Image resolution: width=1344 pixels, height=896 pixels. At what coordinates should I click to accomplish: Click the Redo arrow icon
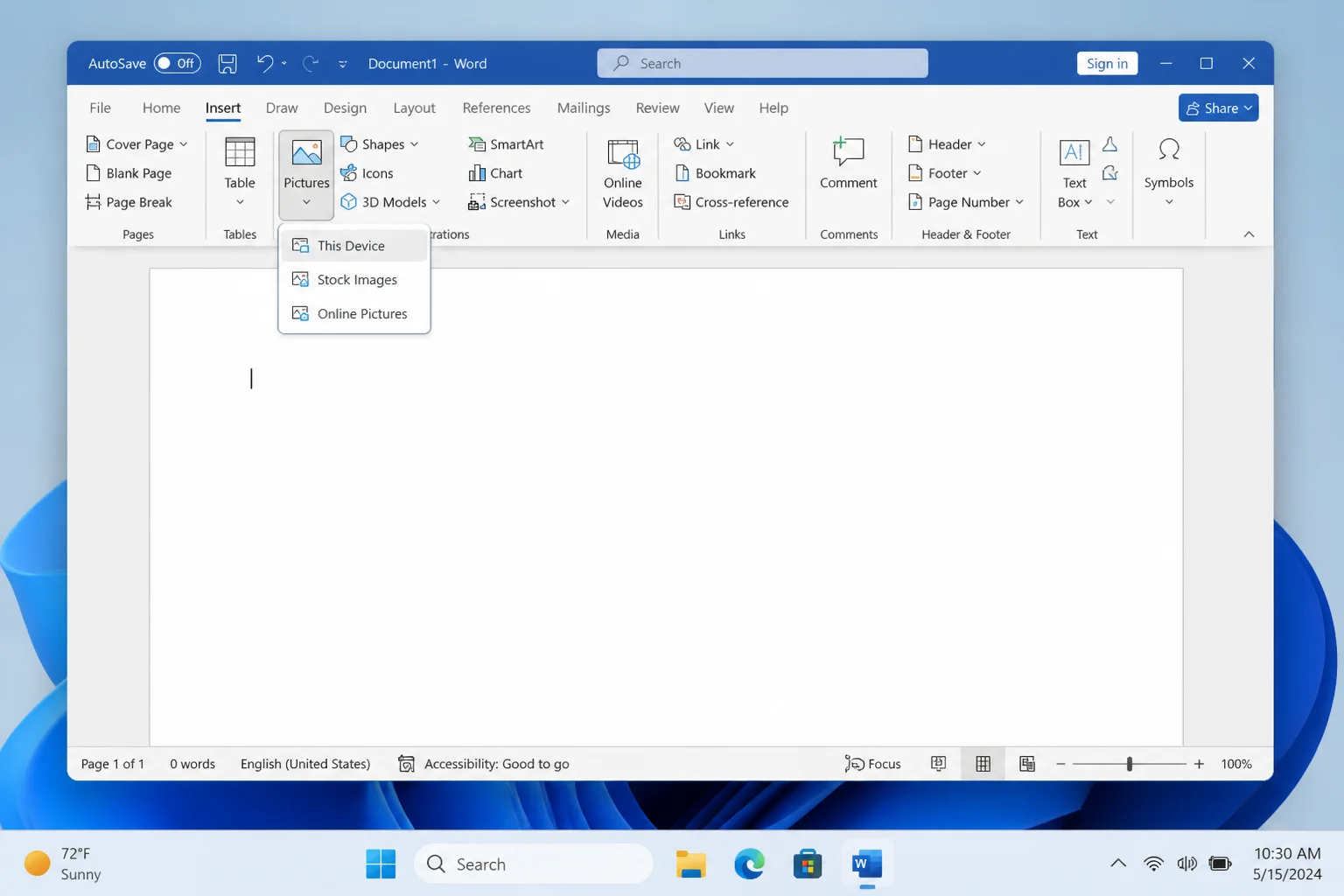[x=311, y=63]
